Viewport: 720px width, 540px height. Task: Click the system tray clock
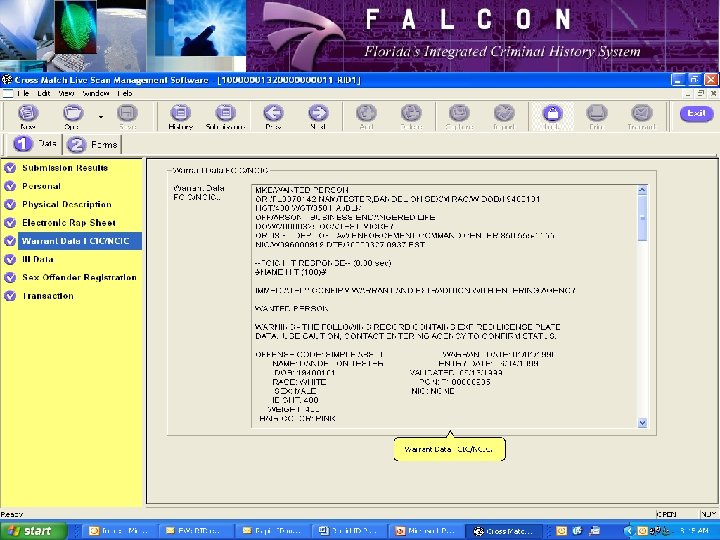click(x=694, y=531)
